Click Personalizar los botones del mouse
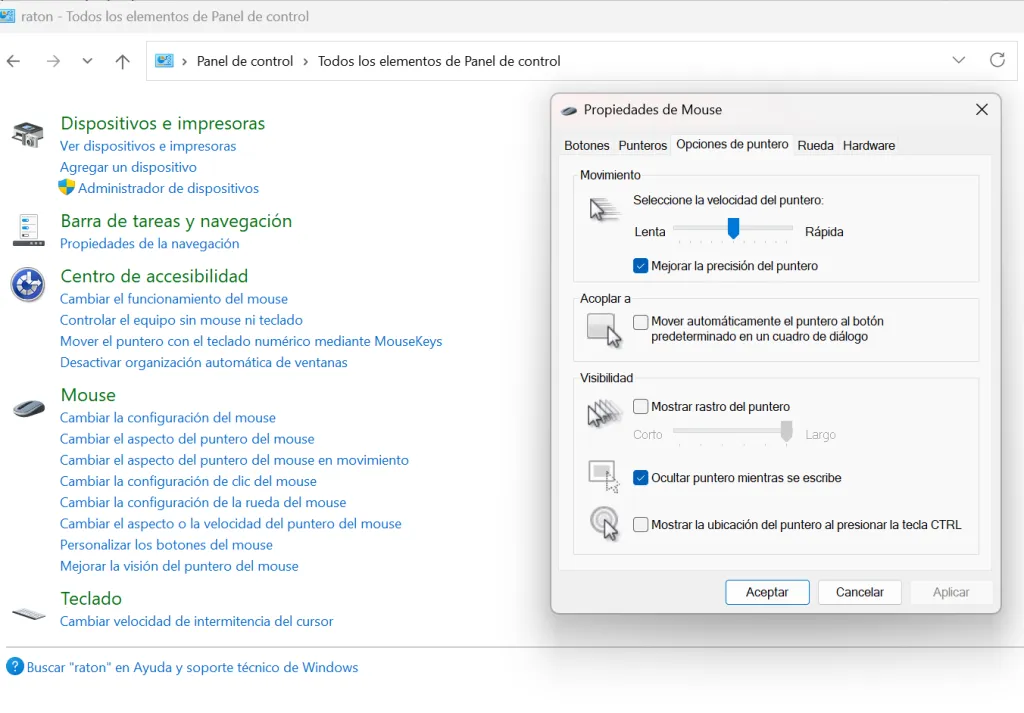 [x=167, y=545]
